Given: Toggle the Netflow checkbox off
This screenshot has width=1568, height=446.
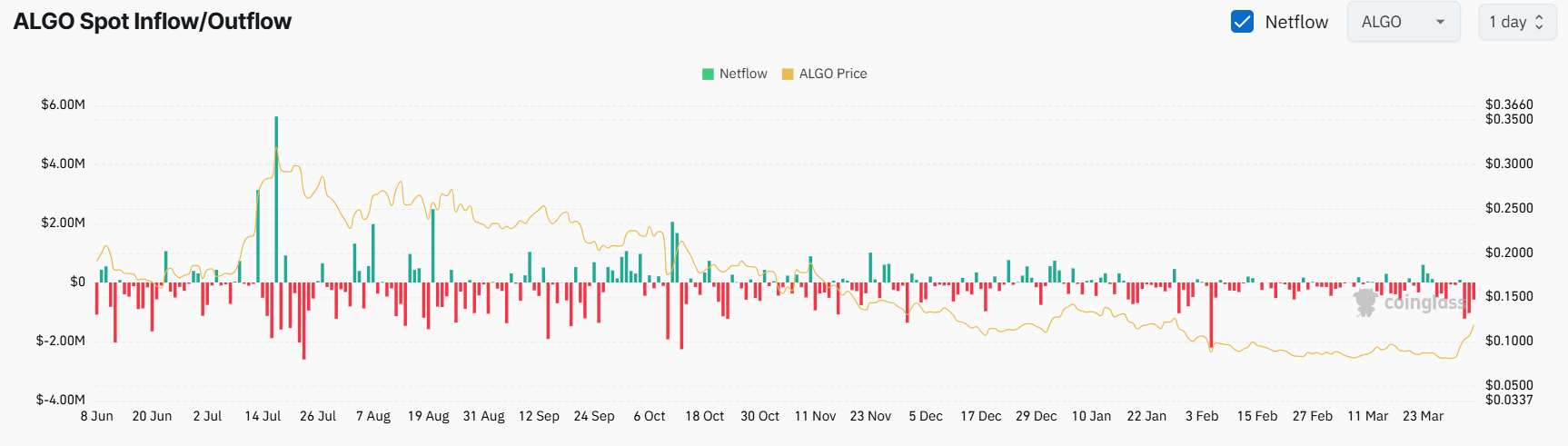Looking at the screenshot, I should [1242, 22].
